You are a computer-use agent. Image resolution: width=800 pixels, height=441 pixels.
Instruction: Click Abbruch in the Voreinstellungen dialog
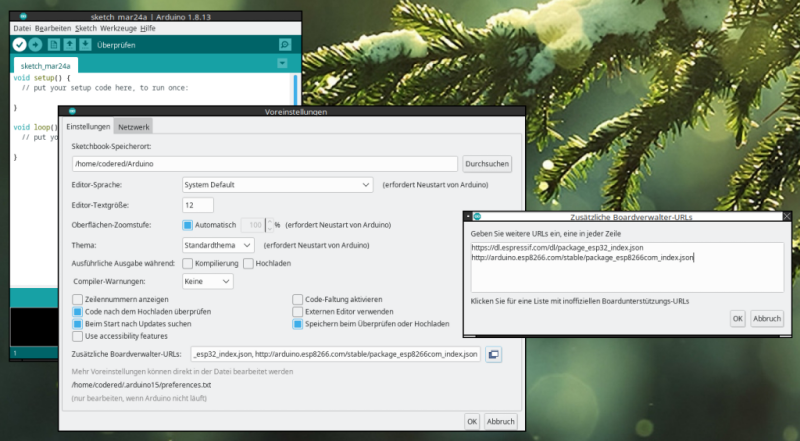point(501,422)
